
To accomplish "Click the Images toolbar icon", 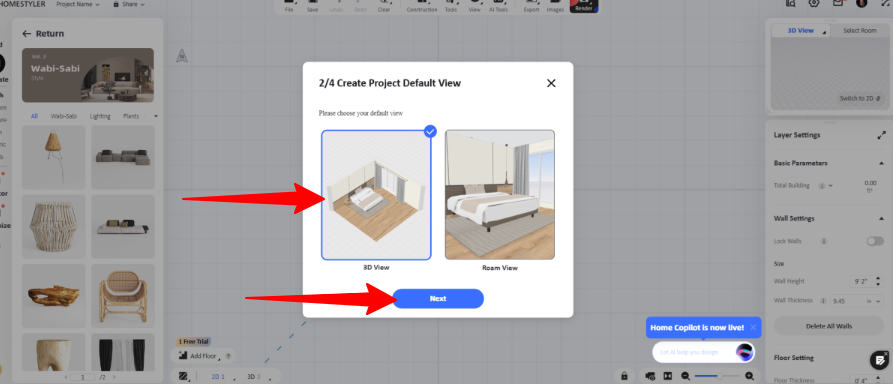I will click(x=555, y=6).
